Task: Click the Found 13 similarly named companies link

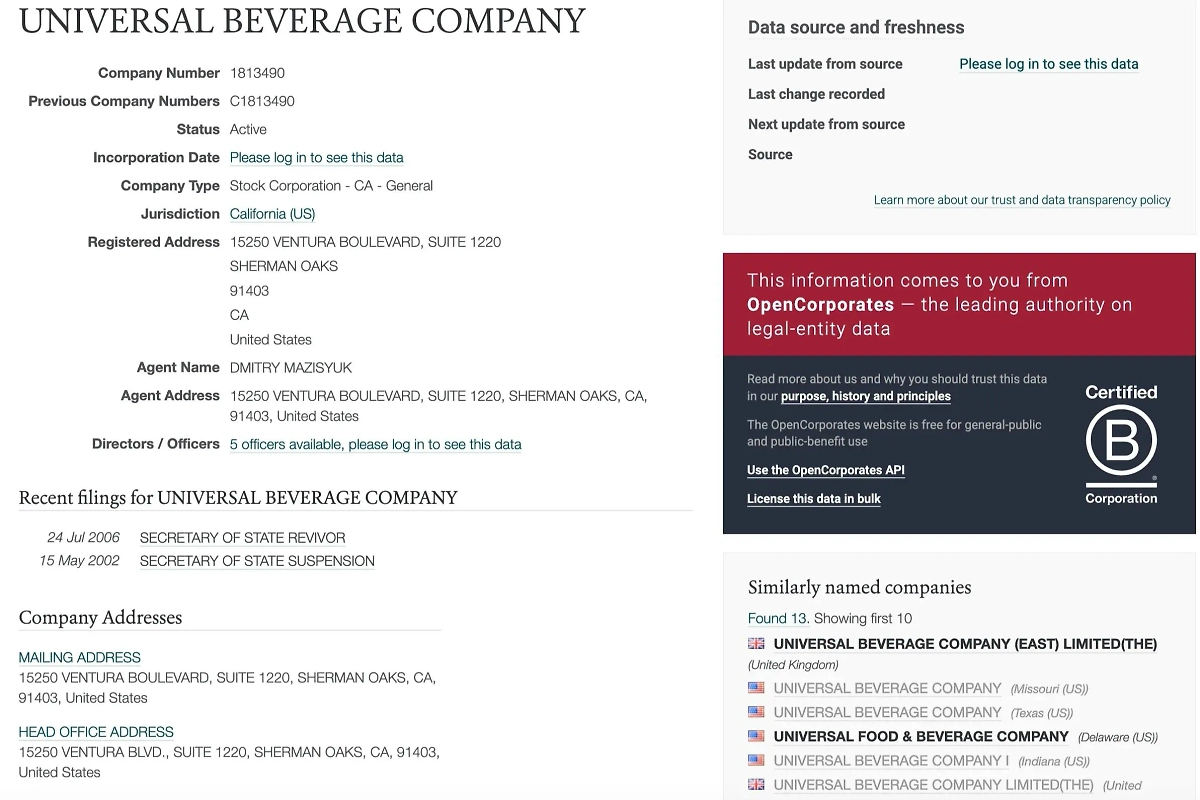Action: coord(778,618)
